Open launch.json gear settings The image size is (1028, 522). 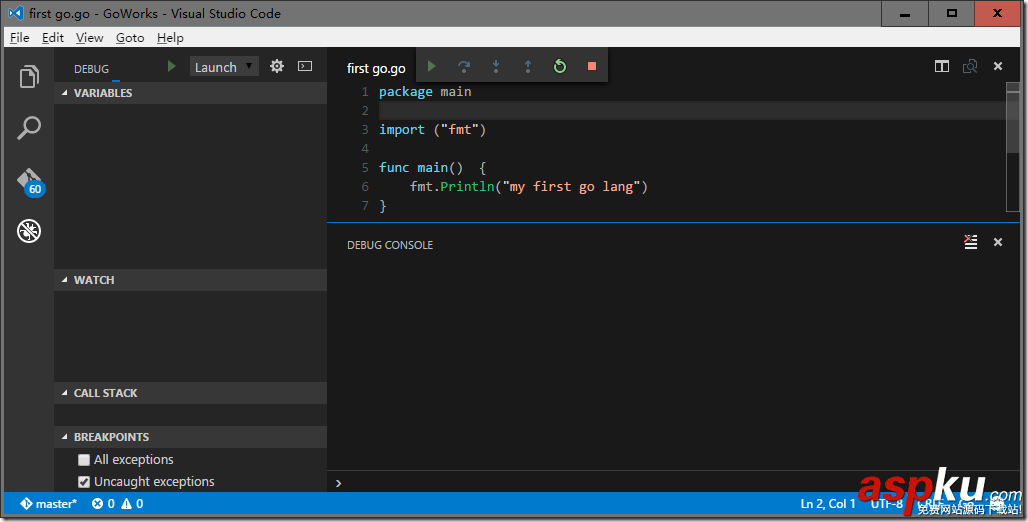point(277,66)
